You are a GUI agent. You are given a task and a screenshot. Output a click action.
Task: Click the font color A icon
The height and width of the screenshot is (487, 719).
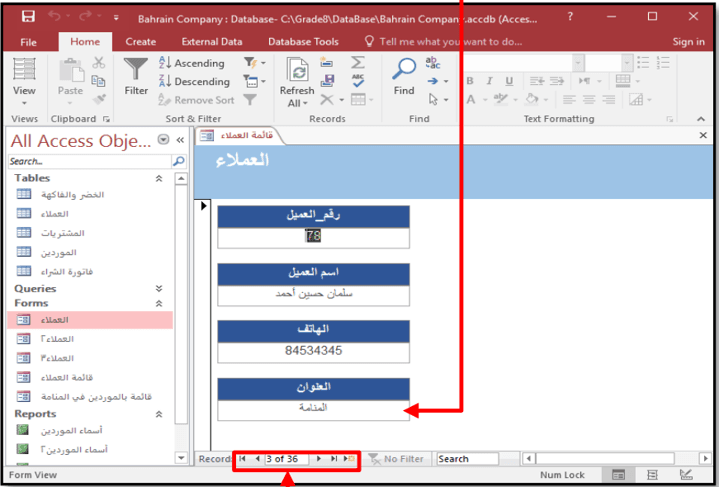click(471, 99)
